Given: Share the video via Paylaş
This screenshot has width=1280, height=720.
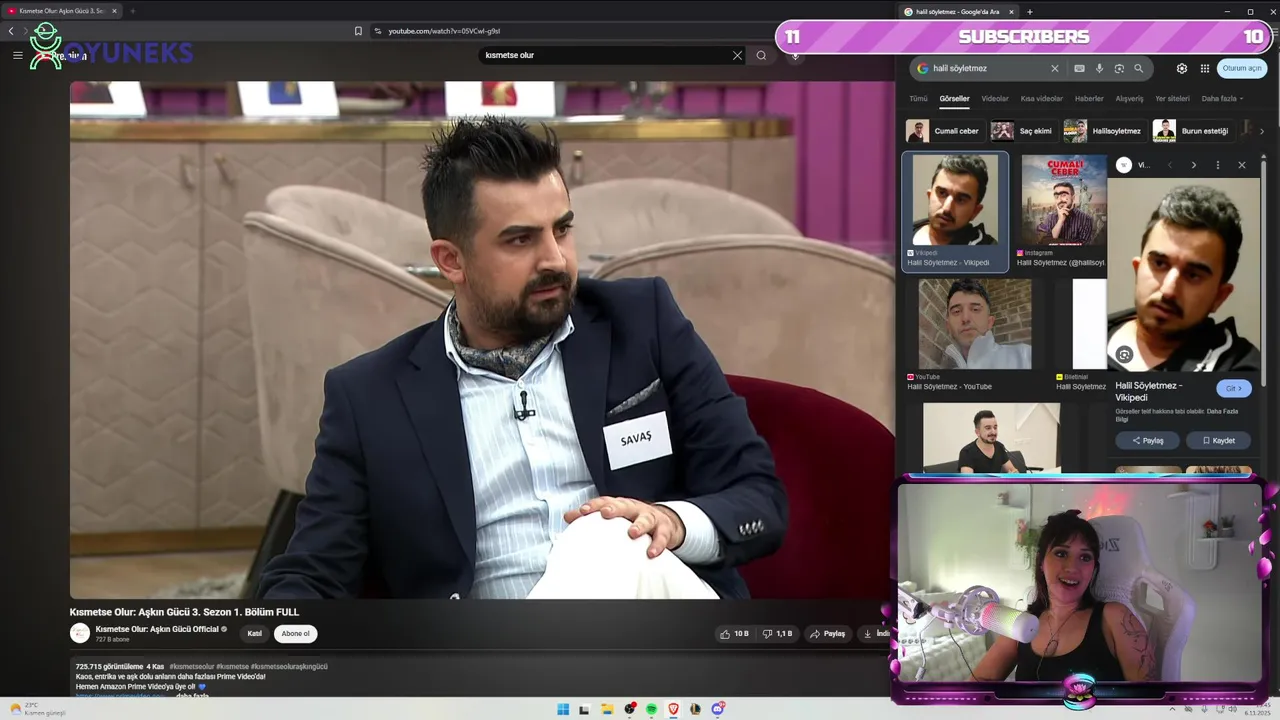Looking at the screenshot, I should (x=827, y=634).
